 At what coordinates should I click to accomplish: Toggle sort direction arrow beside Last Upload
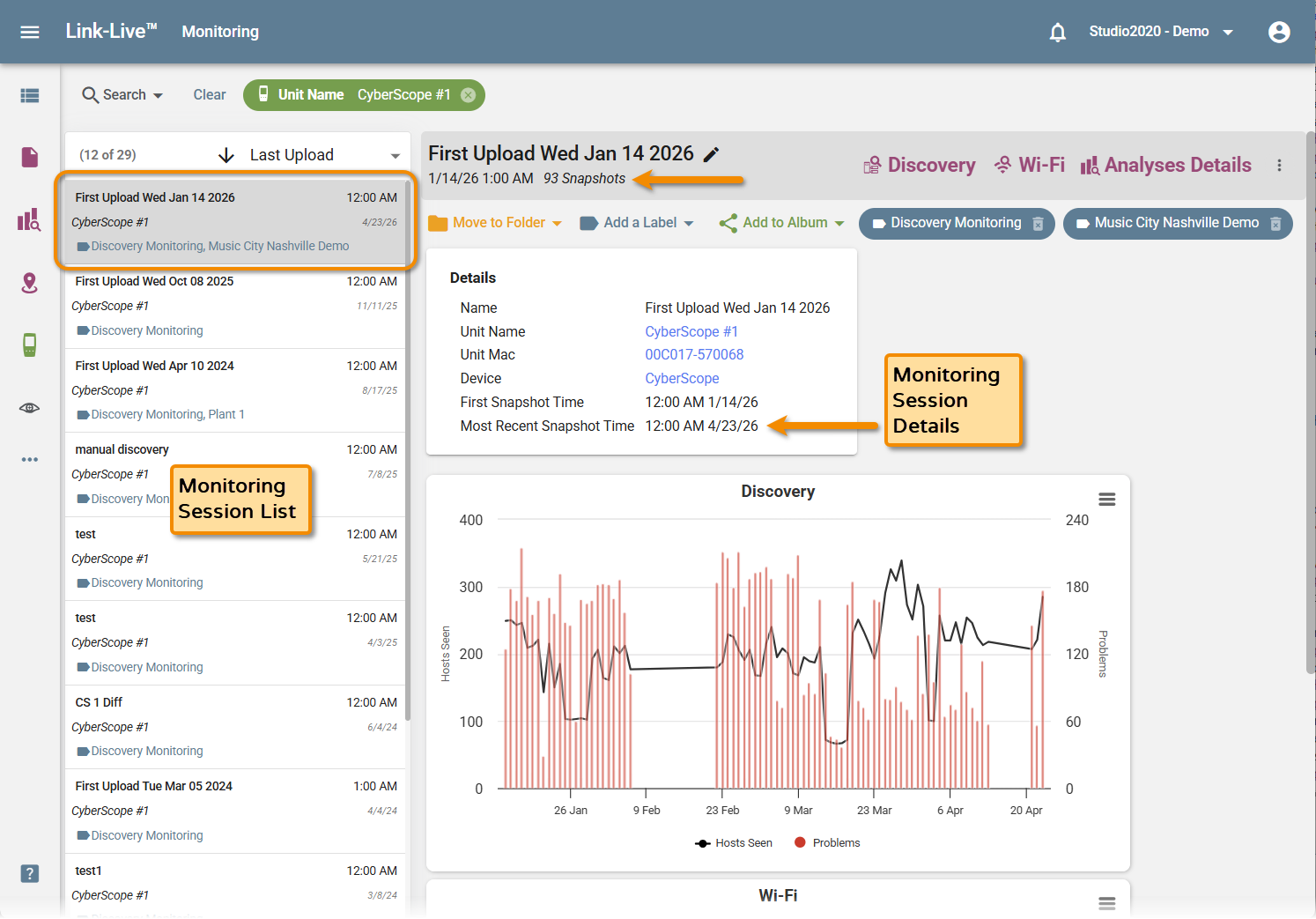pos(225,155)
